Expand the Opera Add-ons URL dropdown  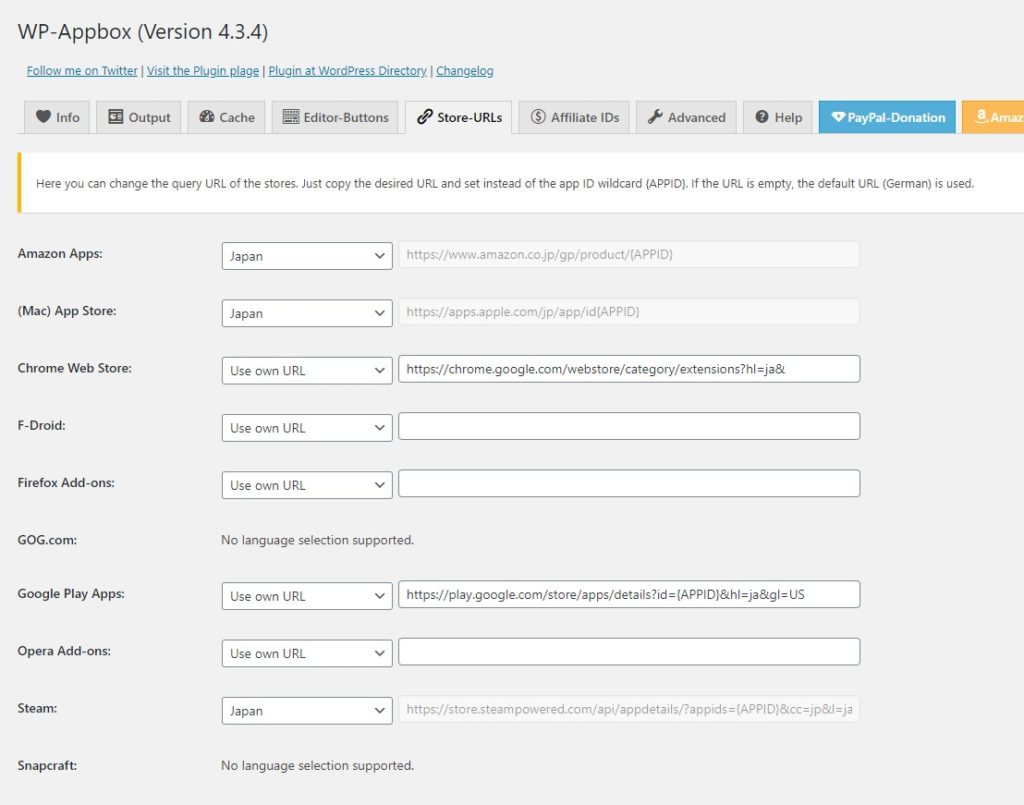point(307,654)
